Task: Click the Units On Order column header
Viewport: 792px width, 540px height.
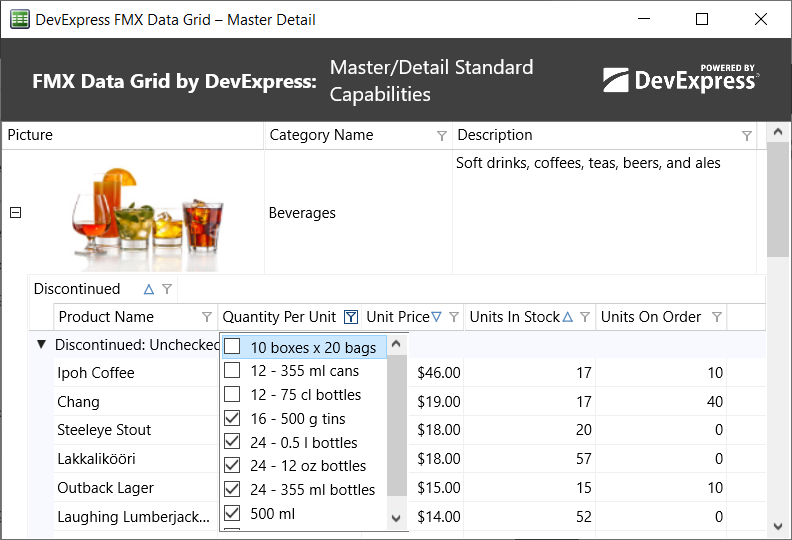Action: pos(661,317)
